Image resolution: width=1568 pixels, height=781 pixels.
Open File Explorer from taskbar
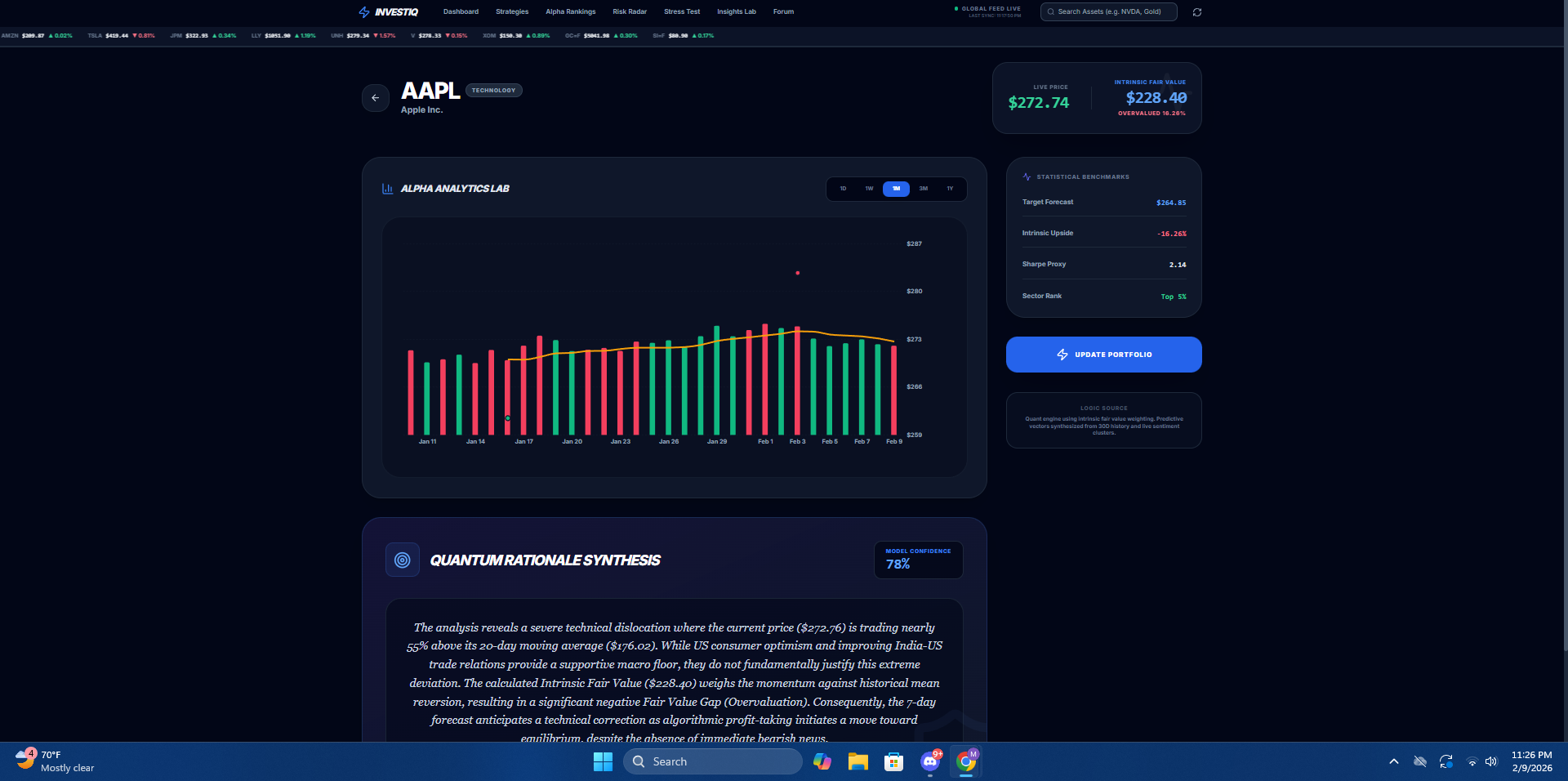857,761
